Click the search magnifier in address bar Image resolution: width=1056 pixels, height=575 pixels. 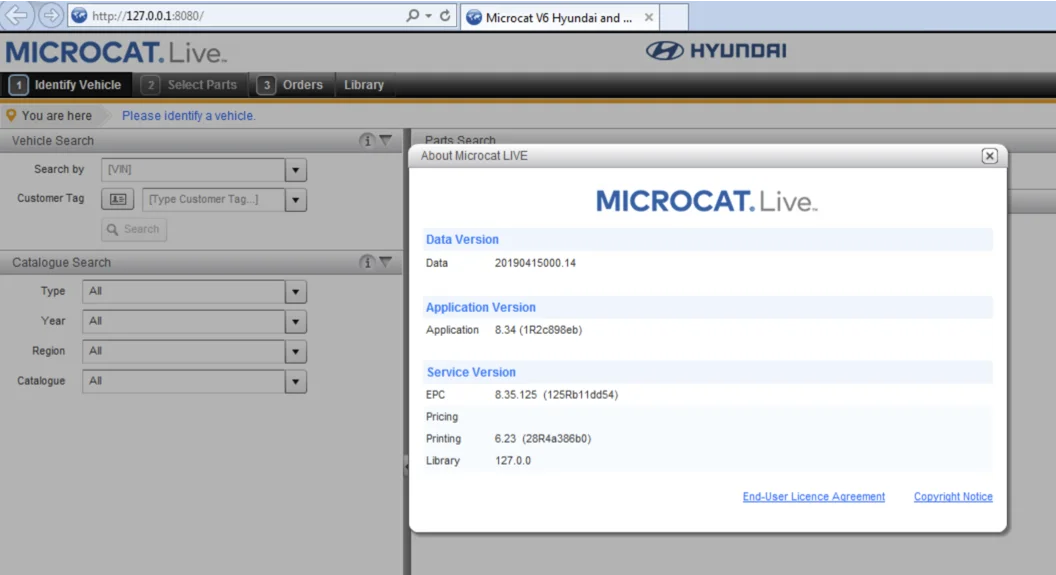click(x=412, y=15)
